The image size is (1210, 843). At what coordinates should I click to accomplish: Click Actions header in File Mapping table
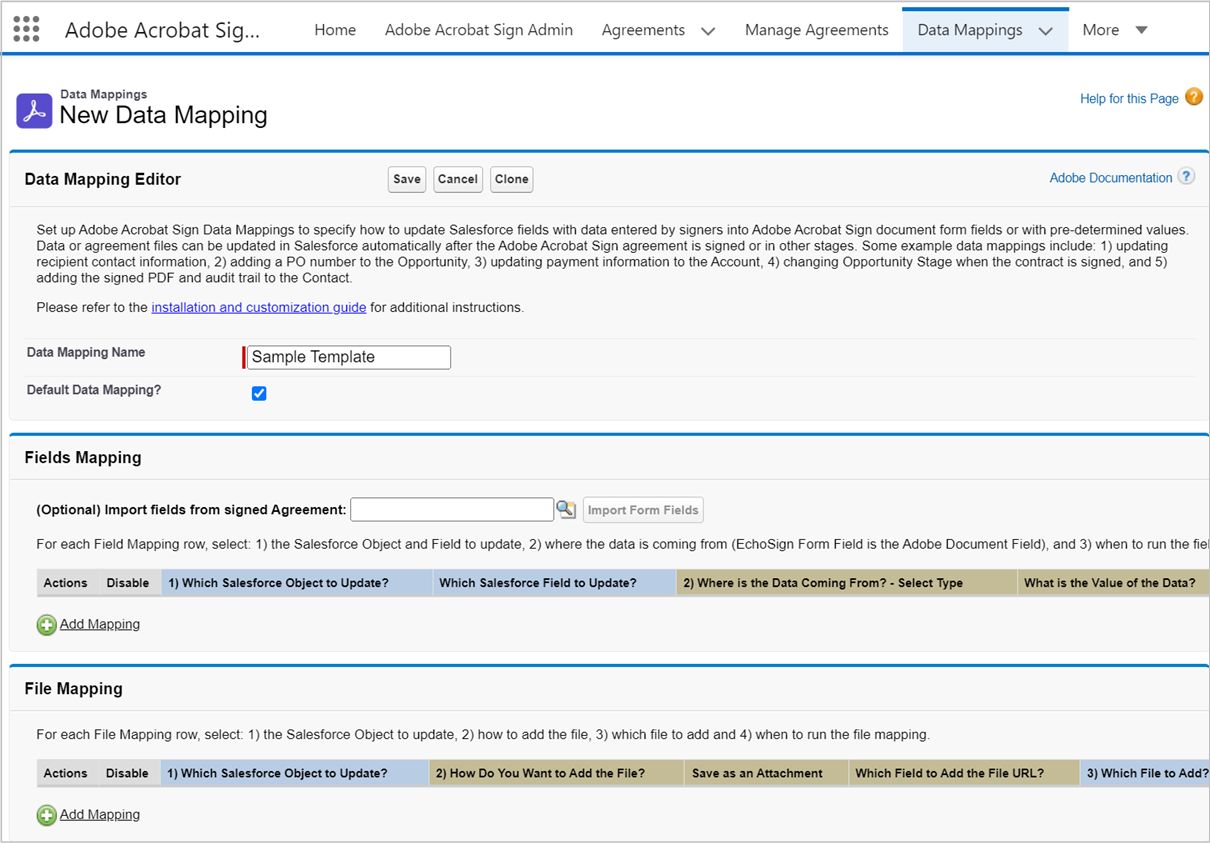[x=66, y=773]
